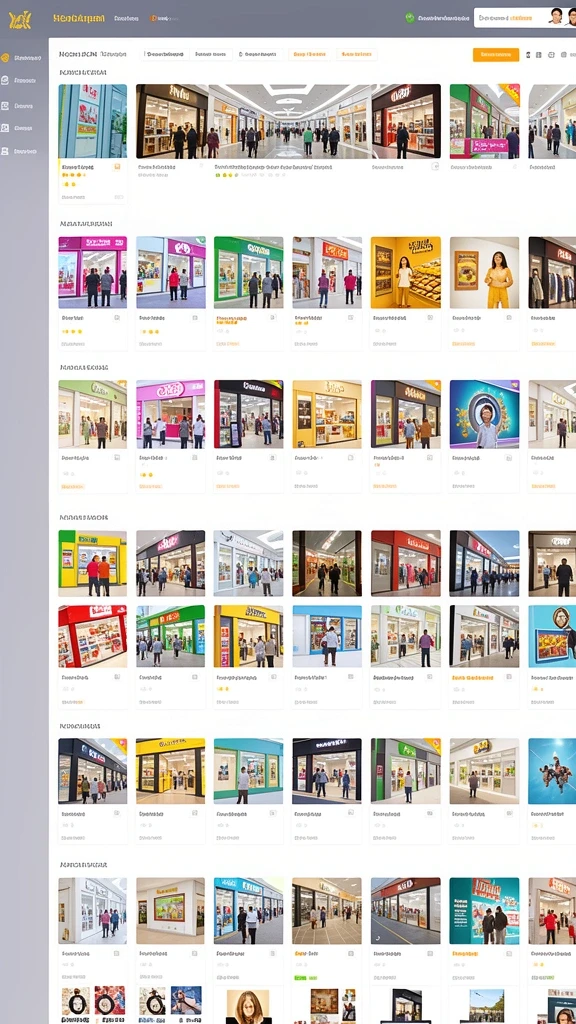This screenshot has height=1024, width=576.
Task: Toggle the save checkbox under pink storefront card
Action: [x=117, y=318]
